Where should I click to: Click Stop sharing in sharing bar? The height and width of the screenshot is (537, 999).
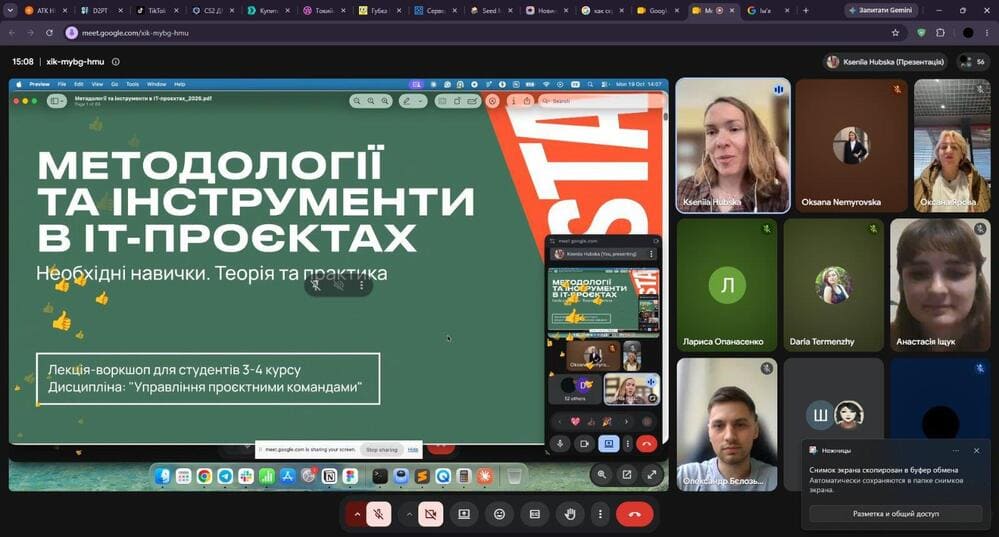click(x=382, y=450)
